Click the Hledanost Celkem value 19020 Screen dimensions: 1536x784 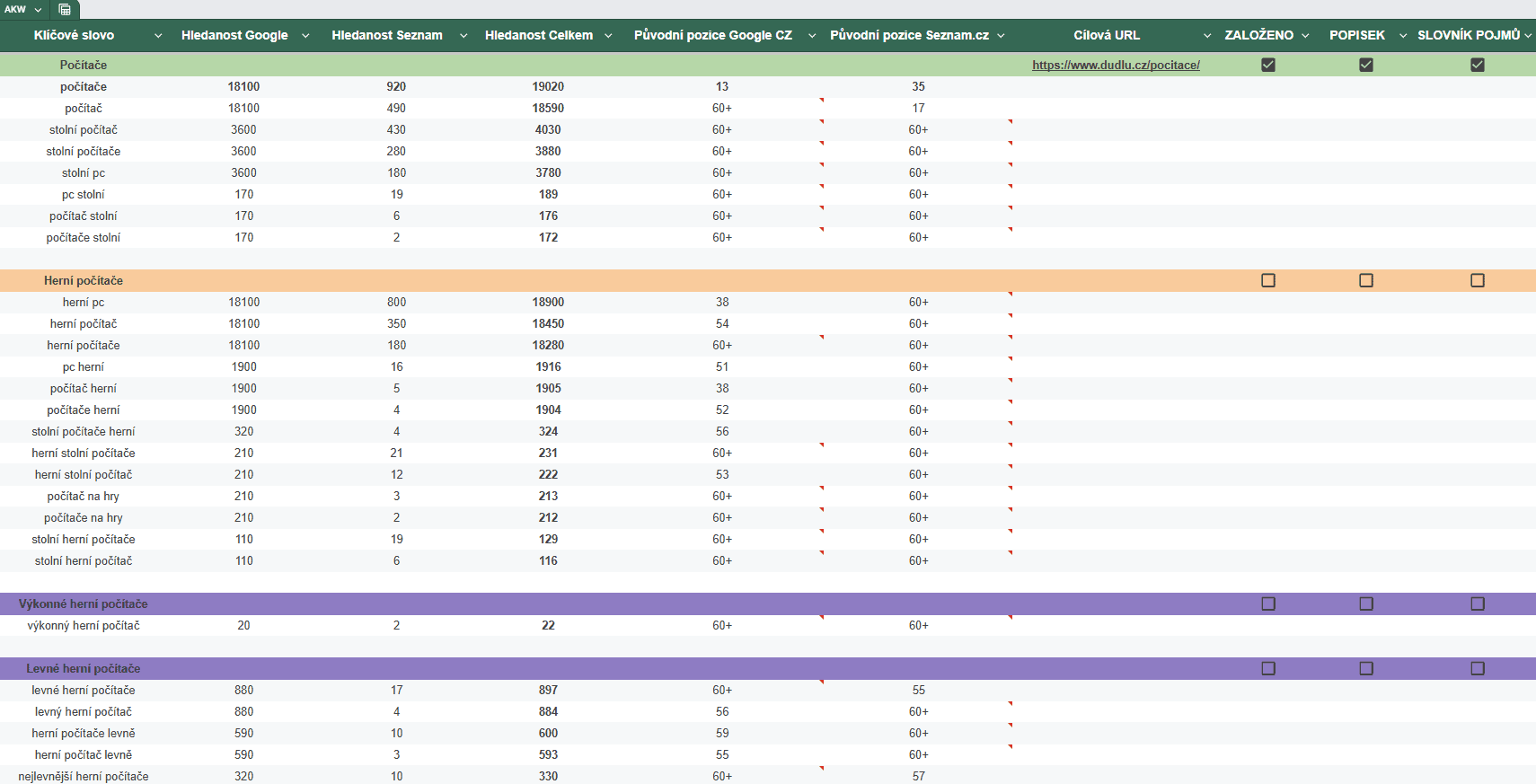coord(548,86)
